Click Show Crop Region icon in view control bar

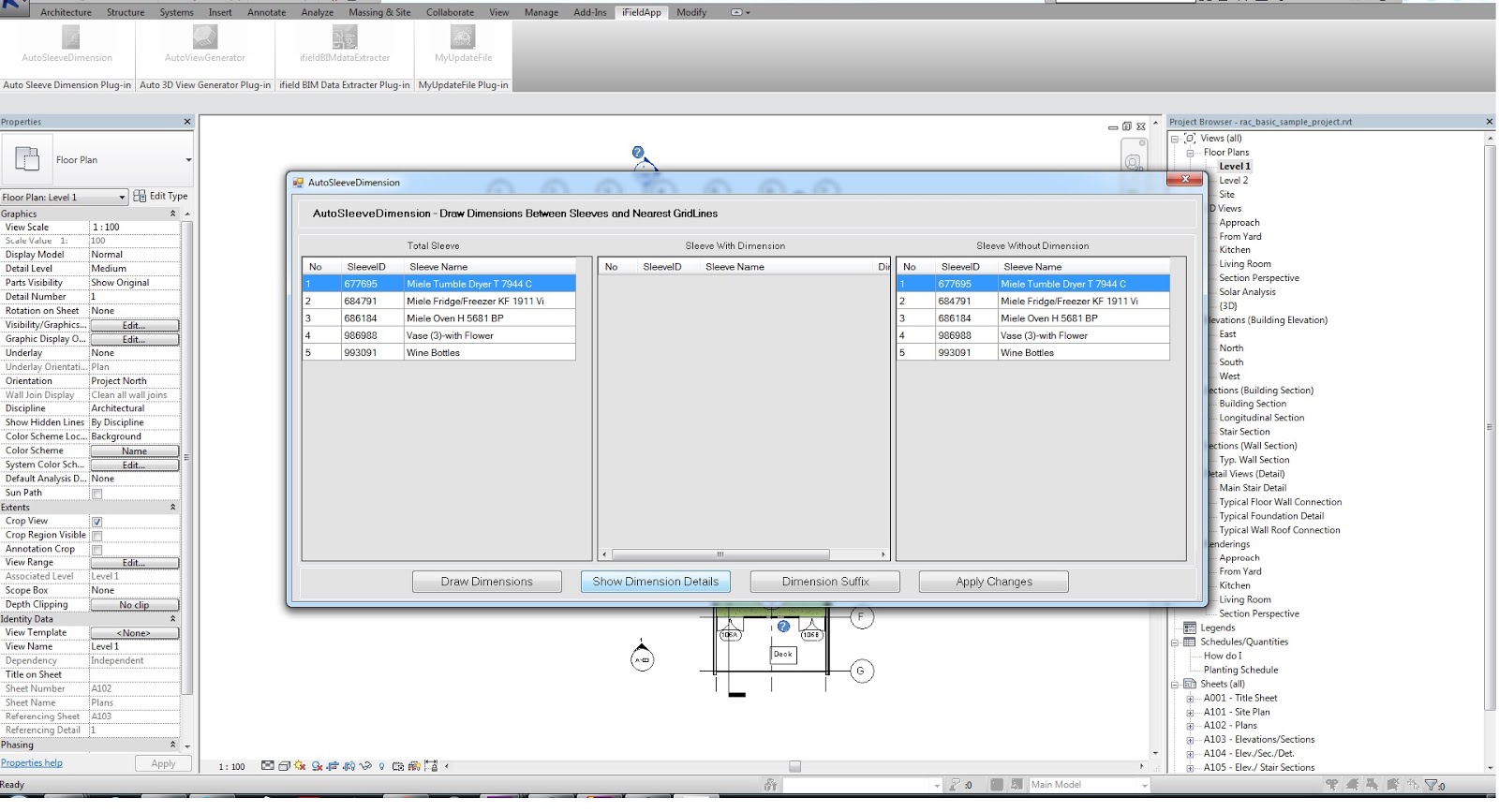point(349,766)
